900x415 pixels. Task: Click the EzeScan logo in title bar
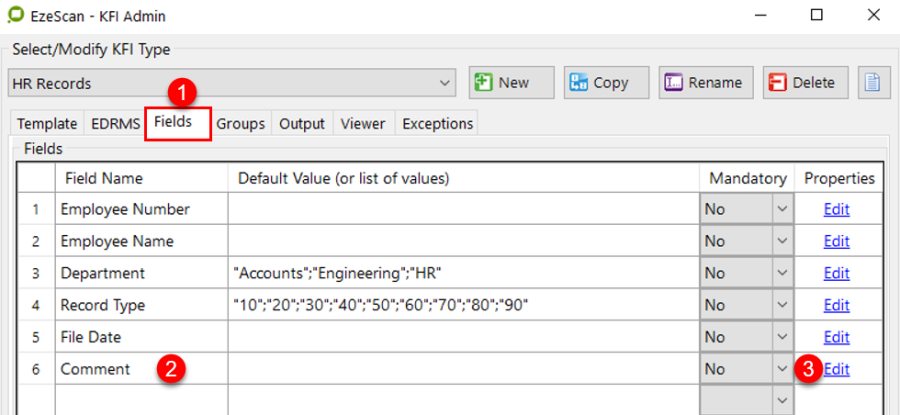[x=15, y=16]
